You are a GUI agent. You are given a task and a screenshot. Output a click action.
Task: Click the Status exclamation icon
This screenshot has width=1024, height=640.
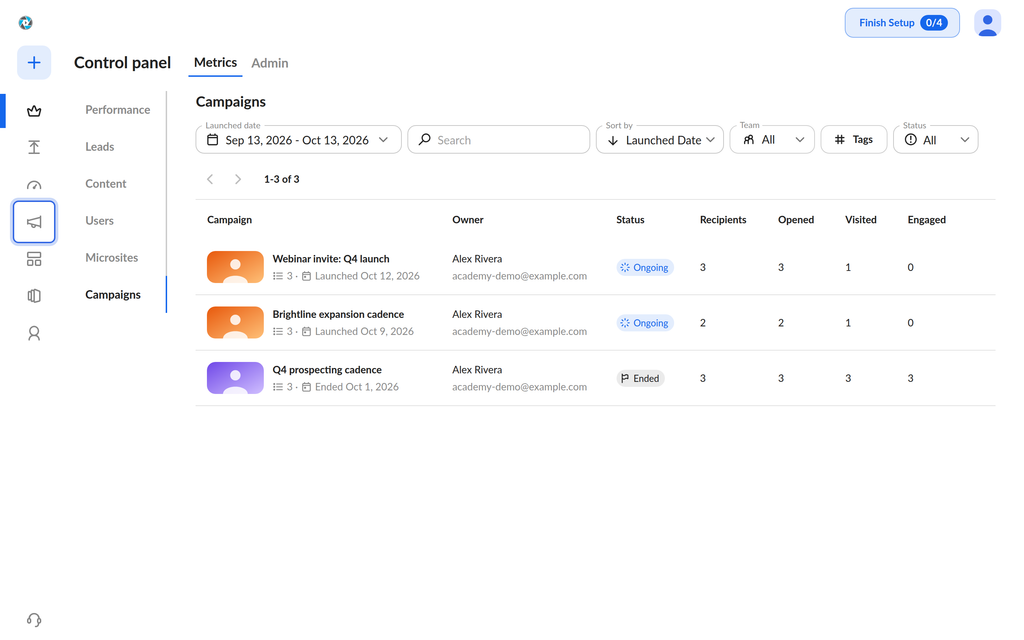[911, 140]
